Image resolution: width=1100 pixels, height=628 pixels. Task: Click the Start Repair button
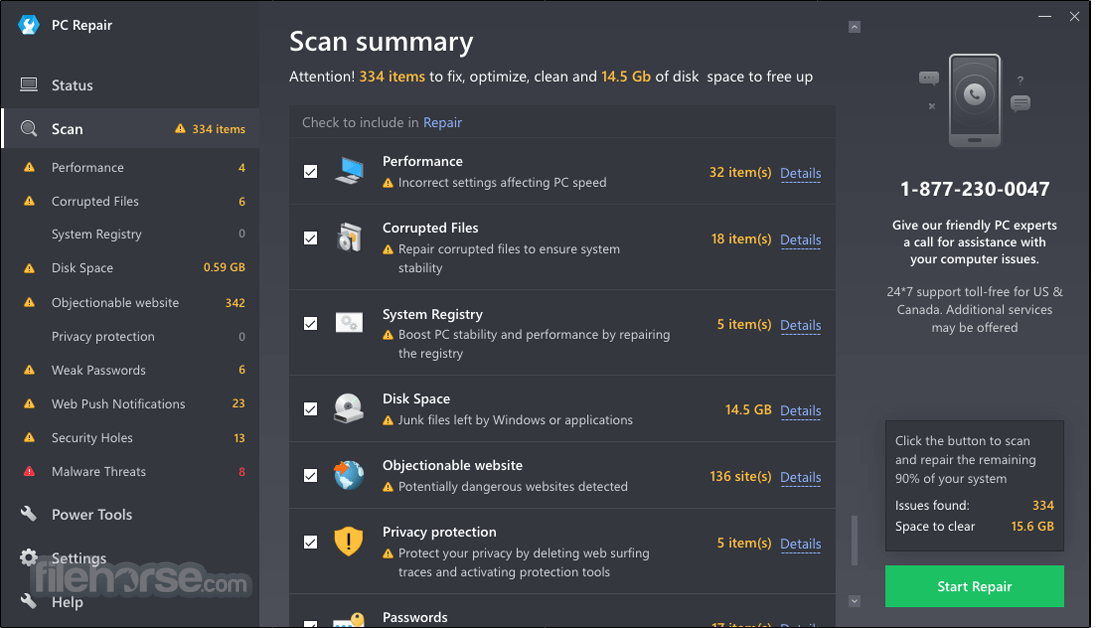pyautogui.click(x=974, y=586)
